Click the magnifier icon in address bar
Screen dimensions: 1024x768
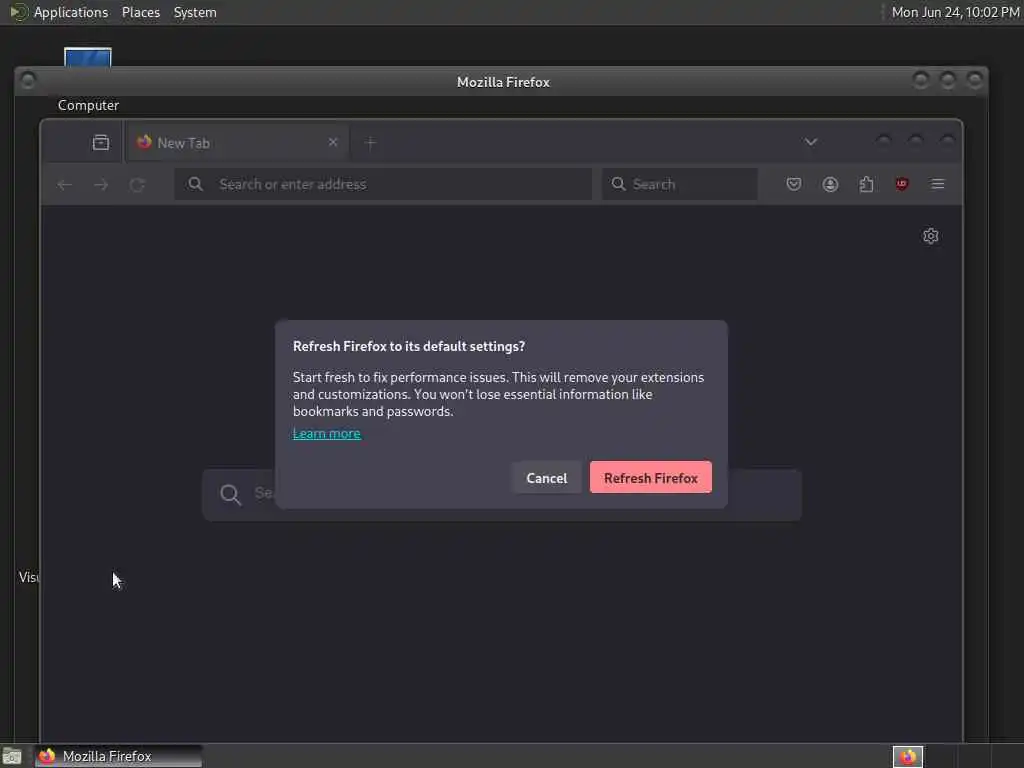tap(195, 184)
